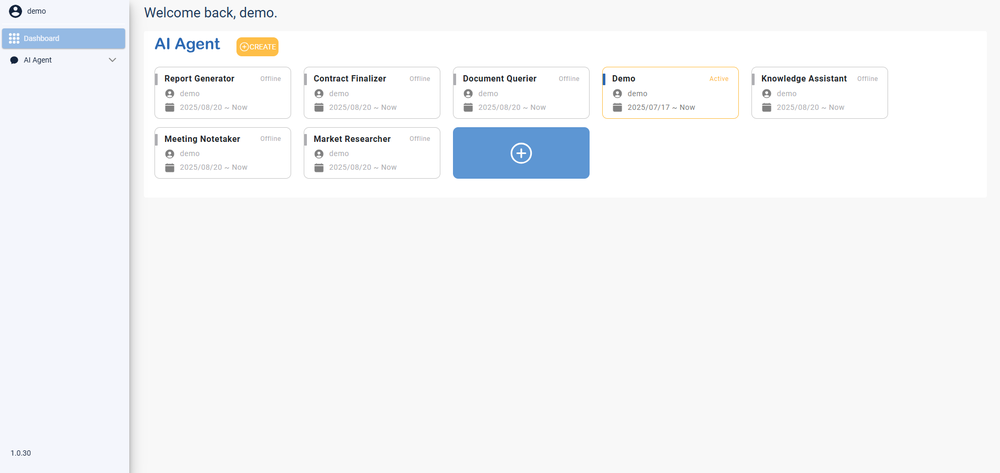This screenshot has width=1000, height=473.
Task: Click the calendar icon on Market Researcher card
Action: coord(319,167)
